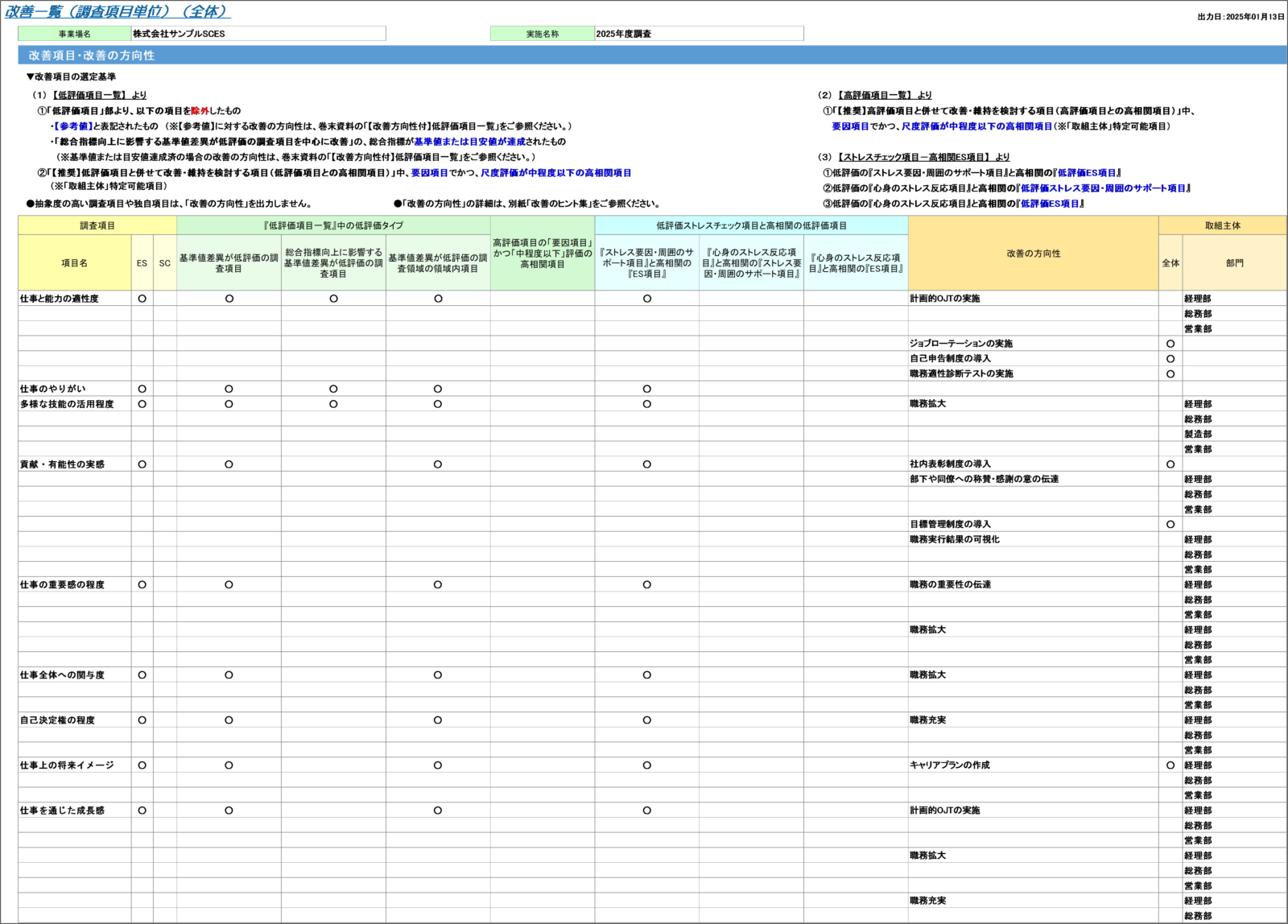Click the 『低評価項目一覧』中の低評価タイプ group header
This screenshot has width=1288, height=924.
333,225
